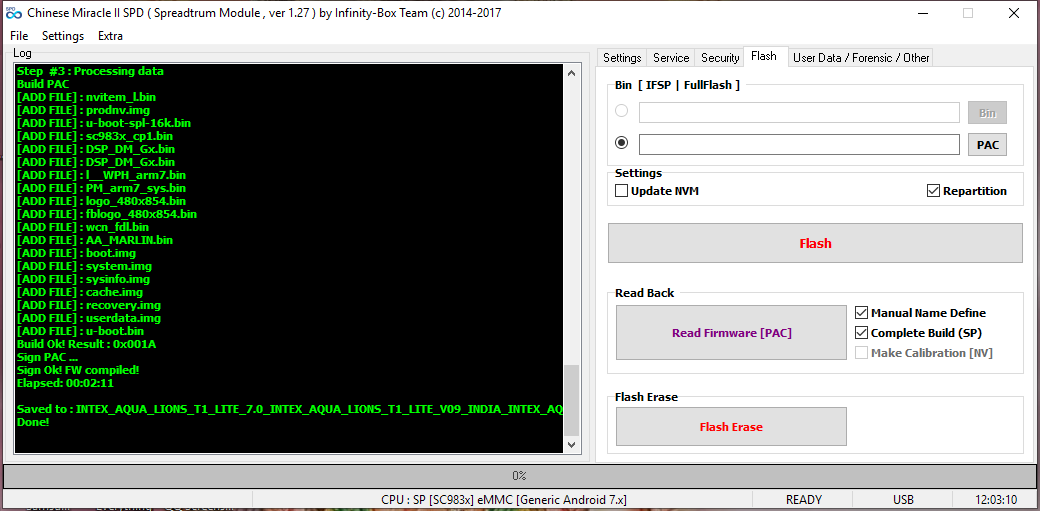Click the READY status indicator
This screenshot has width=1040, height=511.
[804, 500]
